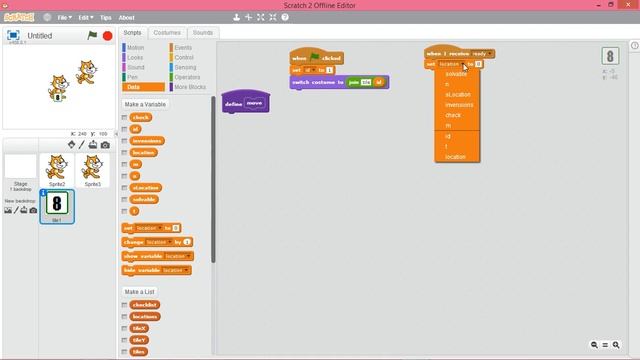Tick the locations list checkbox
The width and height of the screenshot is (640, 360).
coord(124,317)
